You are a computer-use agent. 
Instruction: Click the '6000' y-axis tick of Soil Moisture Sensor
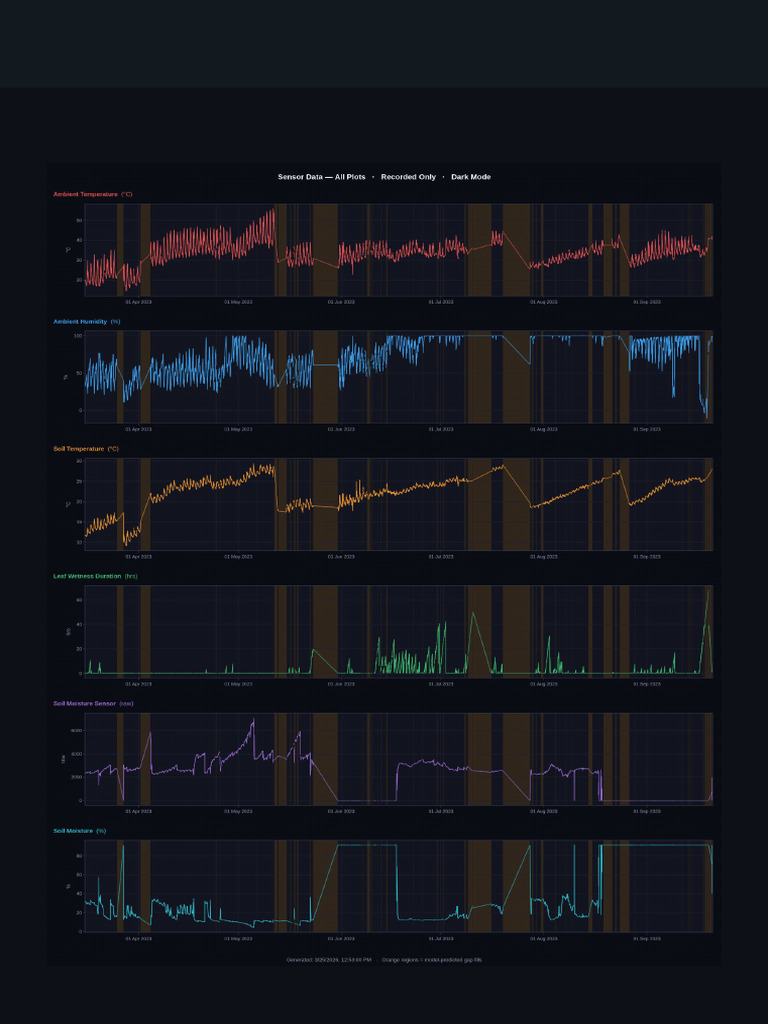coord(76,731)
